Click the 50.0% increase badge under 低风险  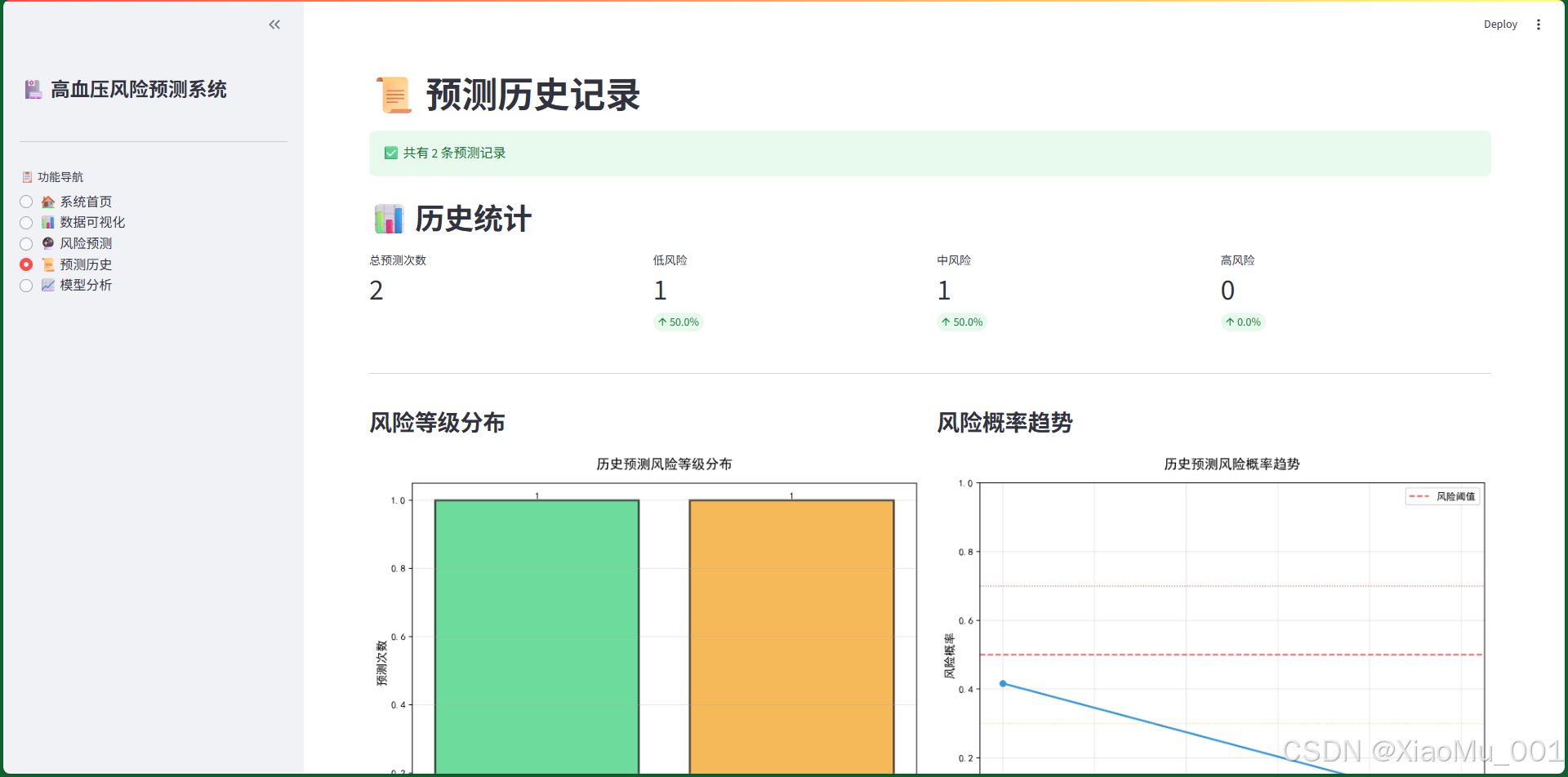(678, 322)
